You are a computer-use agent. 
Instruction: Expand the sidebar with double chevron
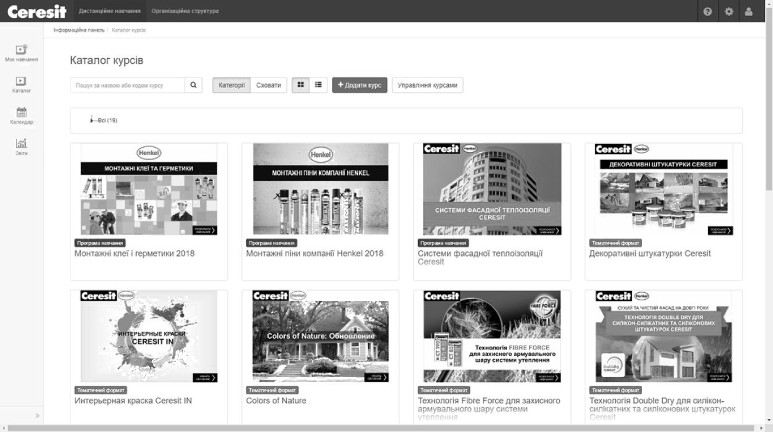click(37, 416)
